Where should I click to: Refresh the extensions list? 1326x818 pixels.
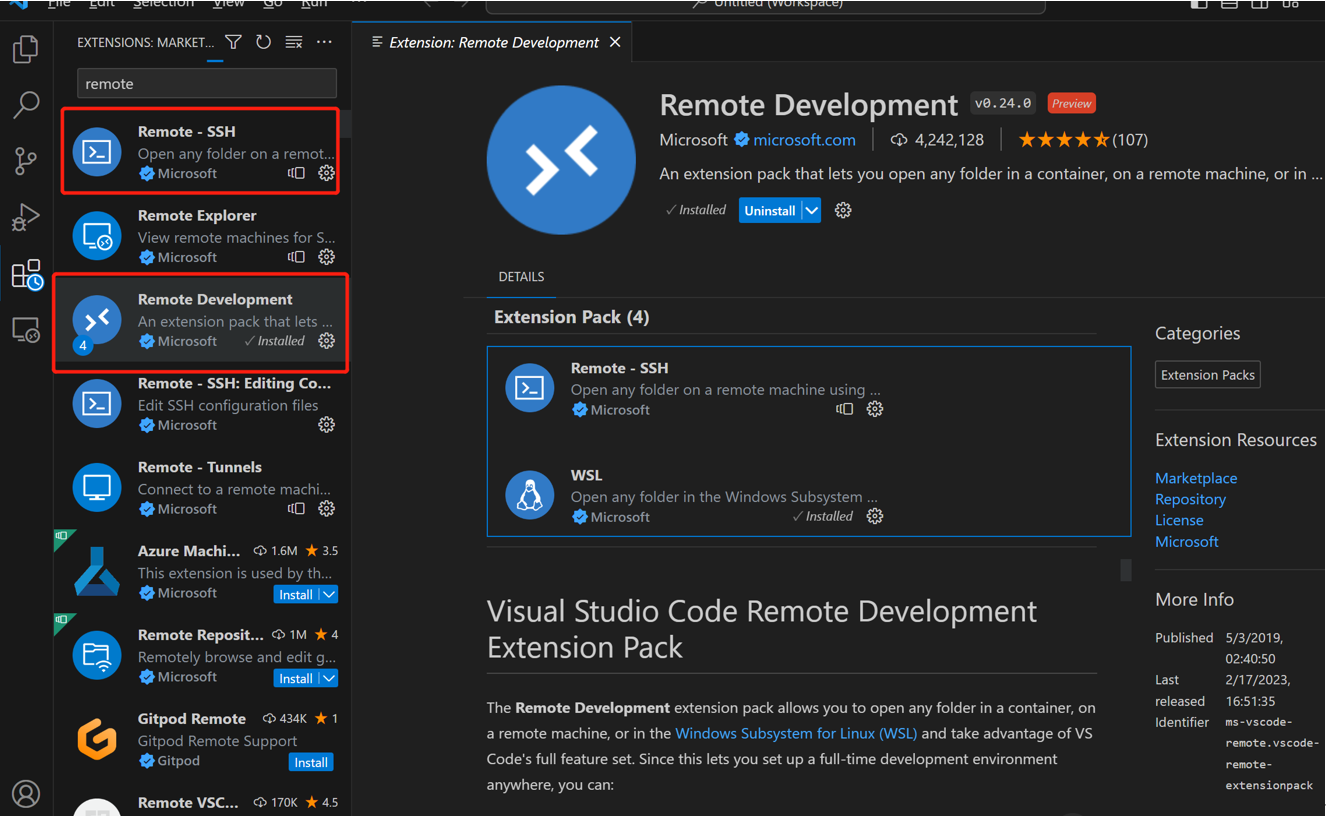263,42
